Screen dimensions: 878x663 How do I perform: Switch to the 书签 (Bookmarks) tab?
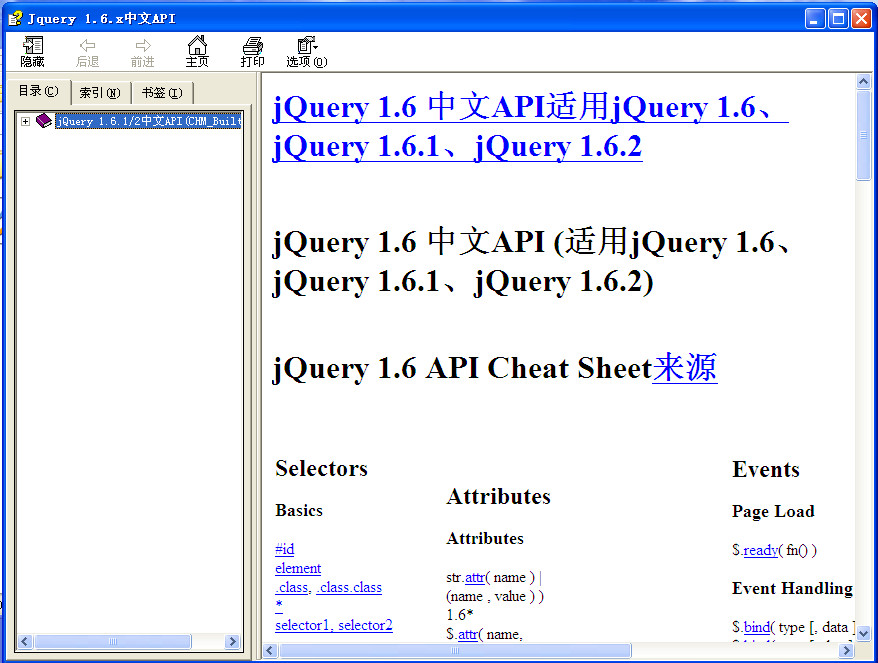162,93
